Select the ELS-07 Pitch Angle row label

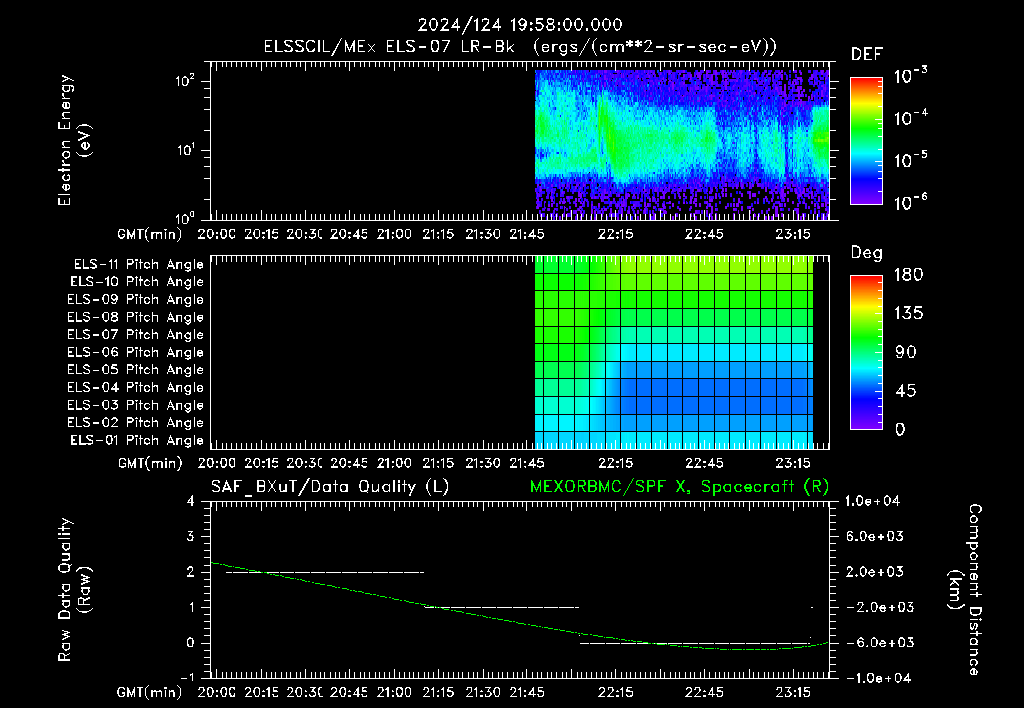(x=136, y=334)
